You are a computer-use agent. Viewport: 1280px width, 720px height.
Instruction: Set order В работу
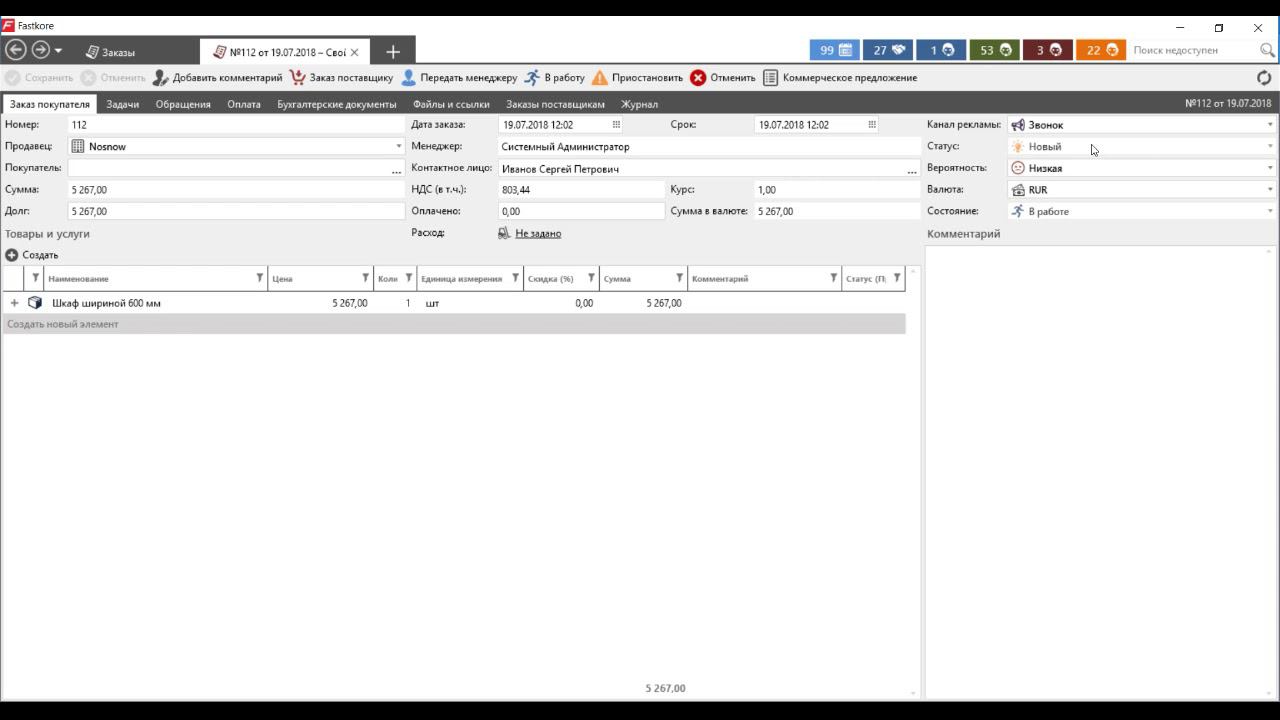554,78
